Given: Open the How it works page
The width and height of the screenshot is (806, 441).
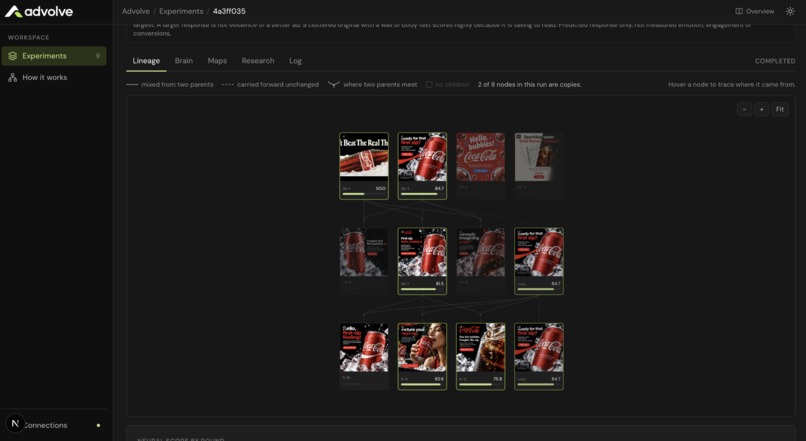Looking at the screenshot, I should [54, 78].
